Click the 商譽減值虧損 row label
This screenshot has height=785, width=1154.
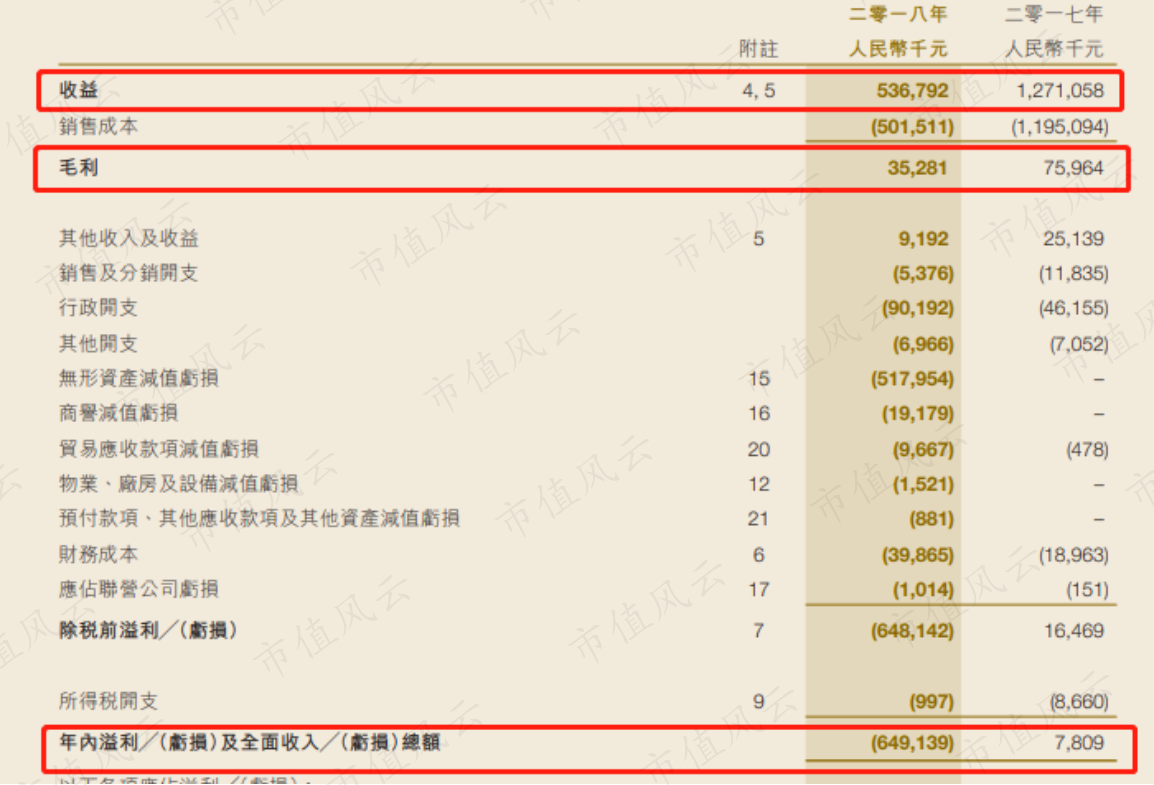pos(118,413)
